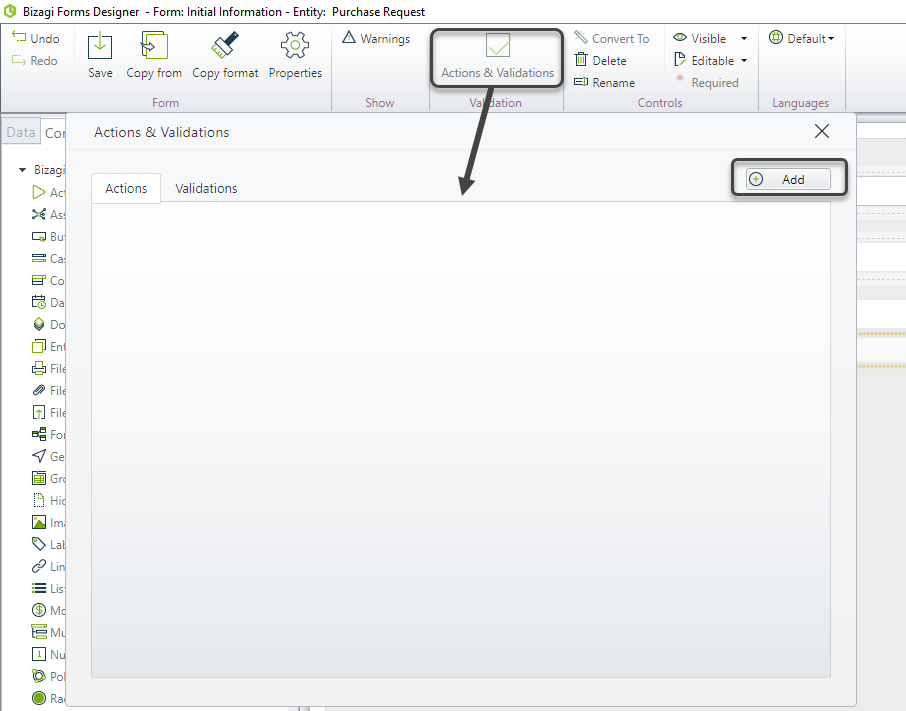Switch to the Actions tab

(126, 188)
